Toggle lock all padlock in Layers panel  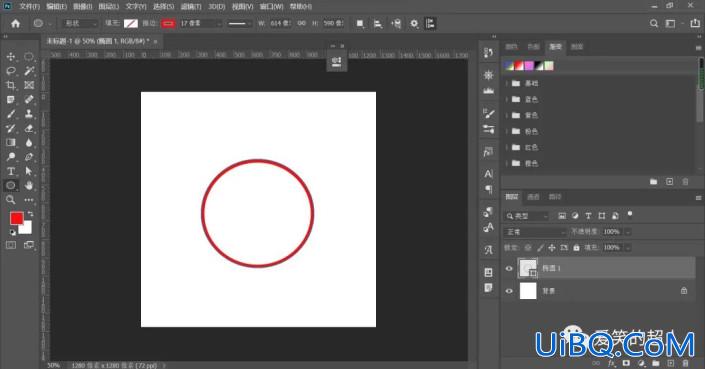[576, 248]
